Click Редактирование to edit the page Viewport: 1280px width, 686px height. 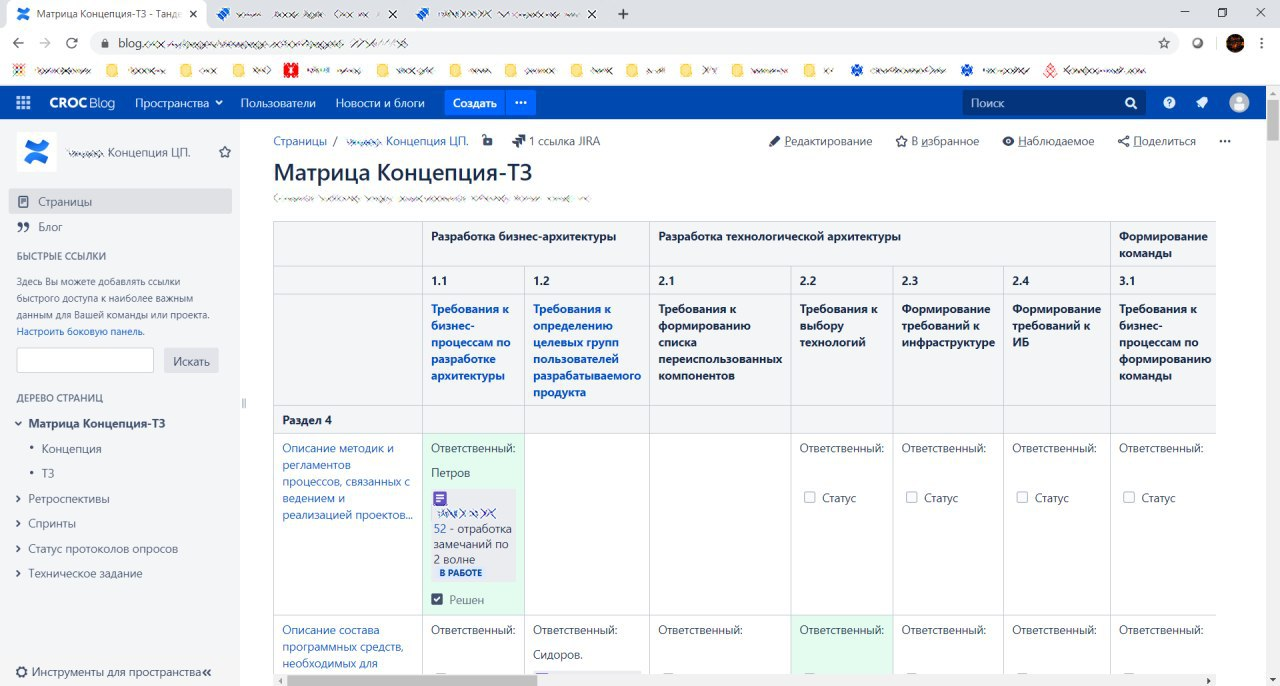[x=820, y=141]
